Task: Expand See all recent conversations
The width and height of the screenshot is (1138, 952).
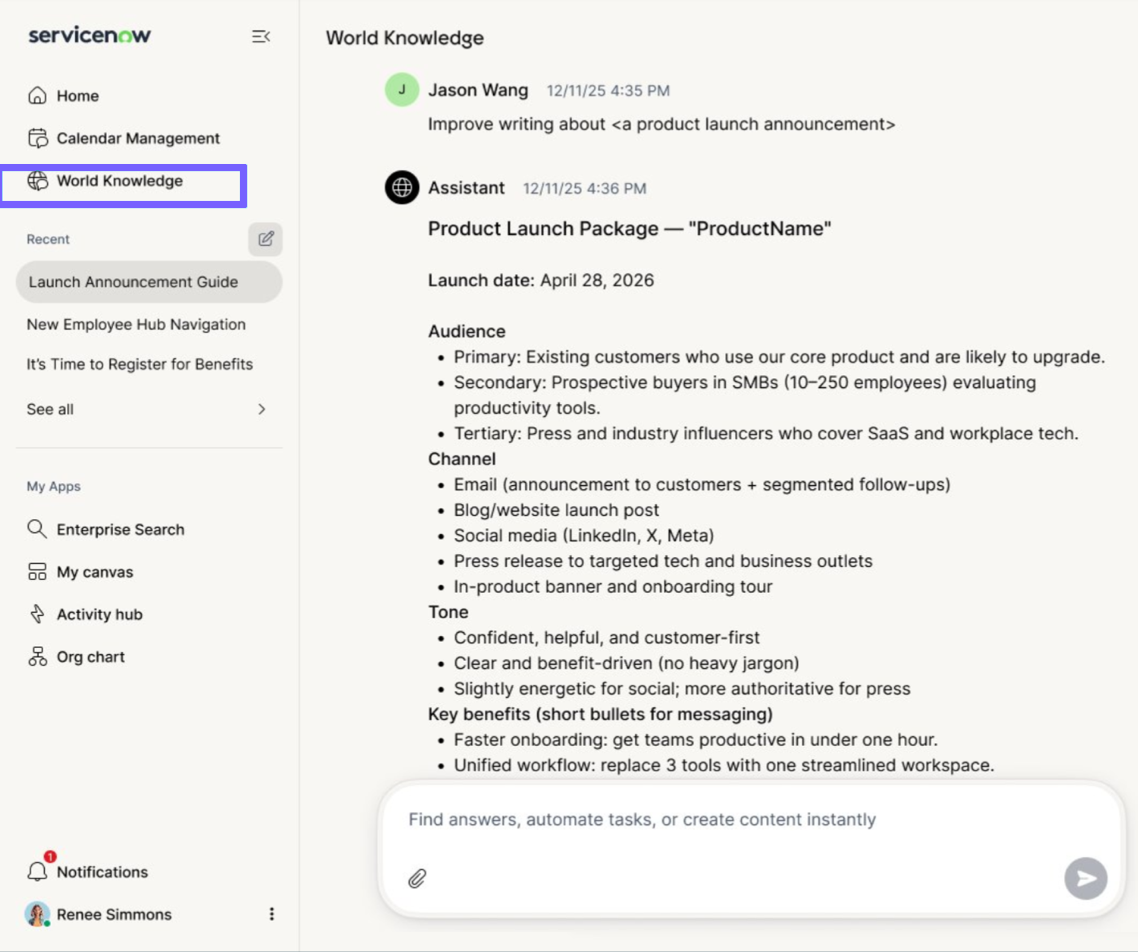Action: [x=147, y=409]
